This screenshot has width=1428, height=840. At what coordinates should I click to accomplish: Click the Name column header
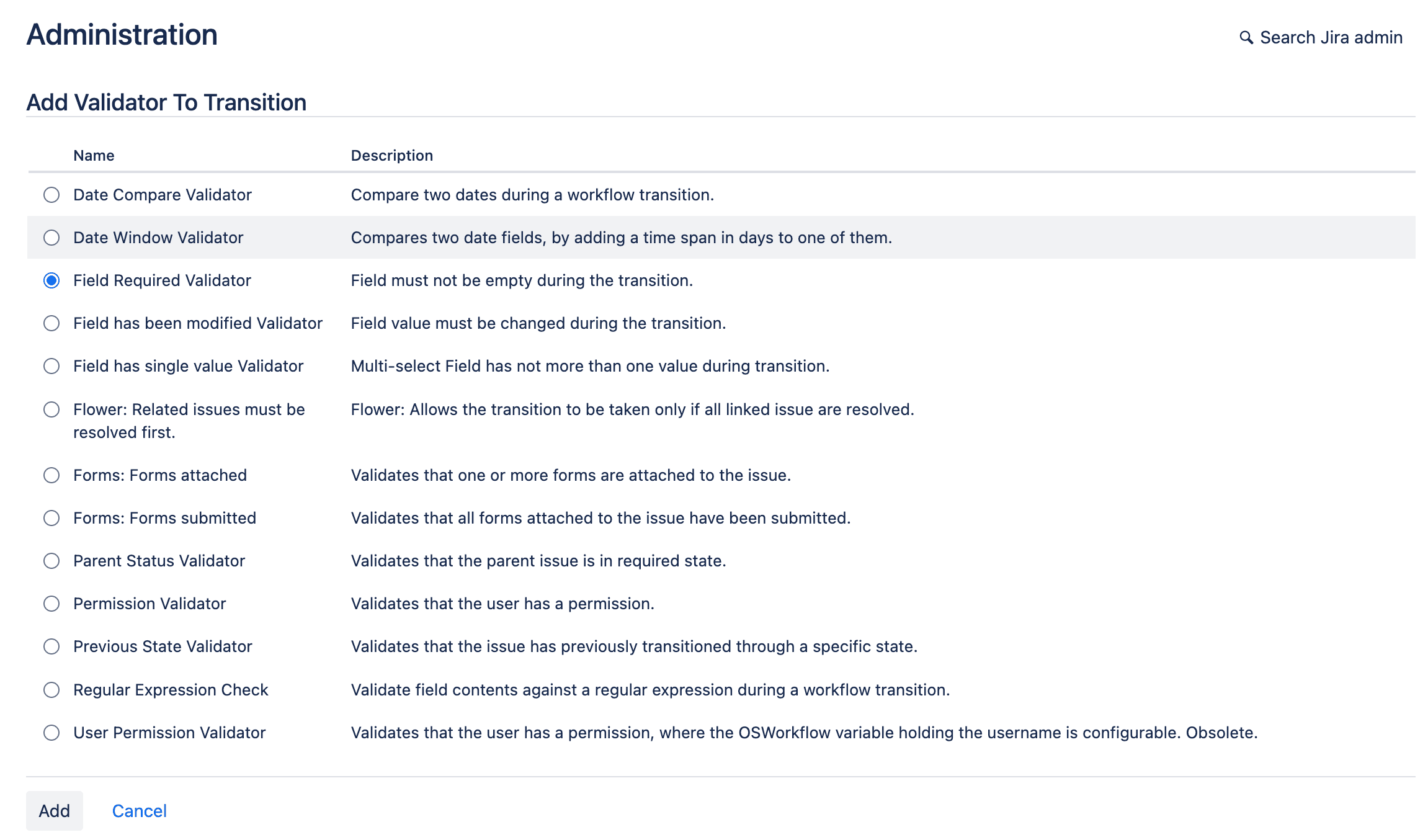tap(93, 155)
